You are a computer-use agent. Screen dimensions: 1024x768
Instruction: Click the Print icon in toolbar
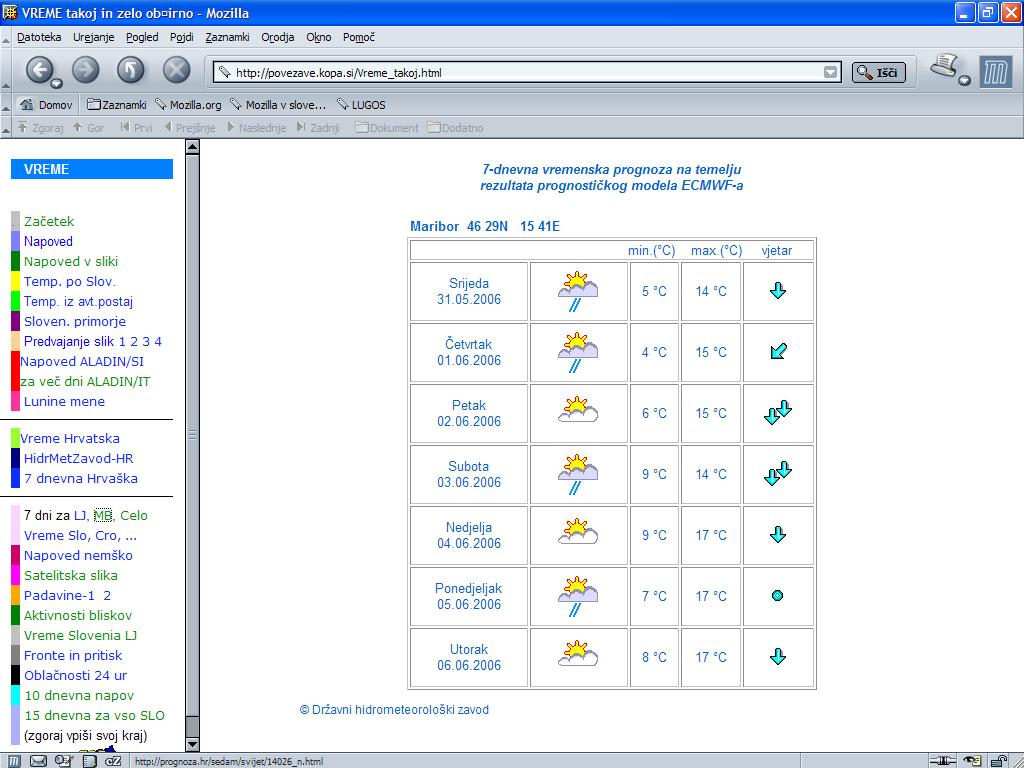944,67
